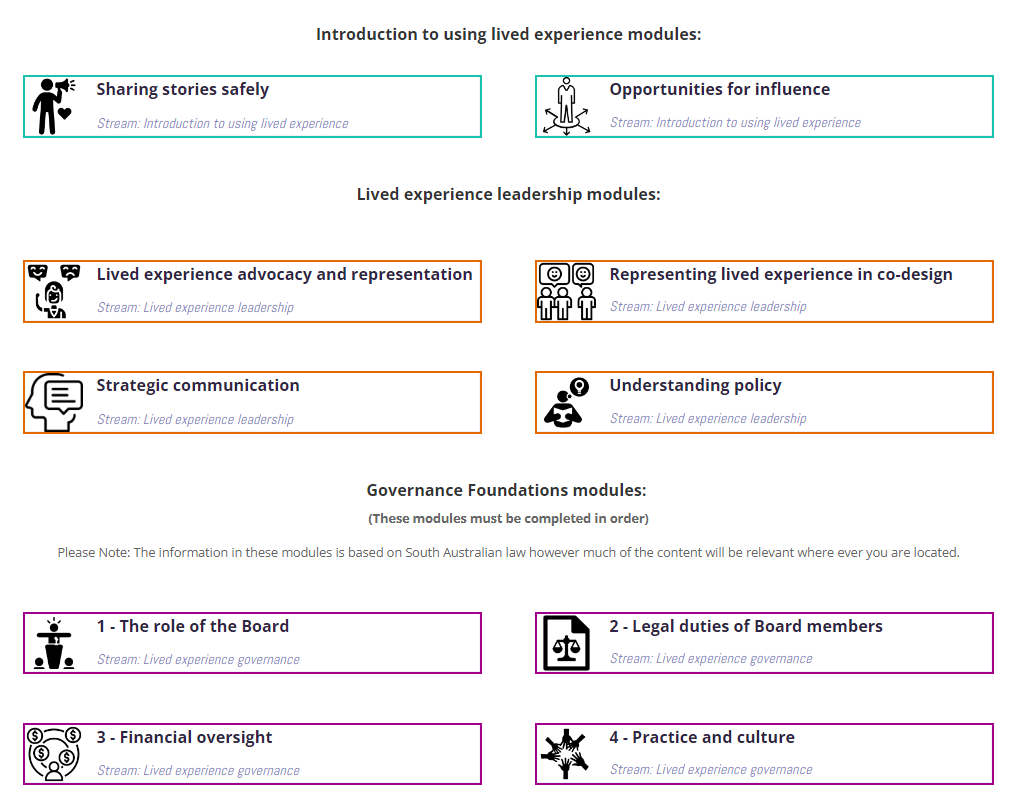
Task: Click the person with arrows icon
Action: 566,106
